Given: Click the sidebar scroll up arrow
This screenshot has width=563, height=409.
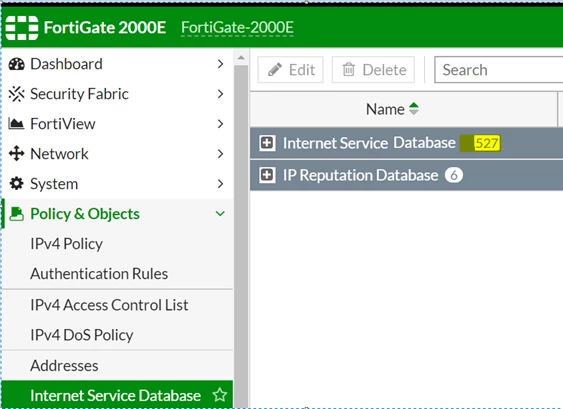Looking at the screenshot, I should pyautogui.click(x=241, y=57).
